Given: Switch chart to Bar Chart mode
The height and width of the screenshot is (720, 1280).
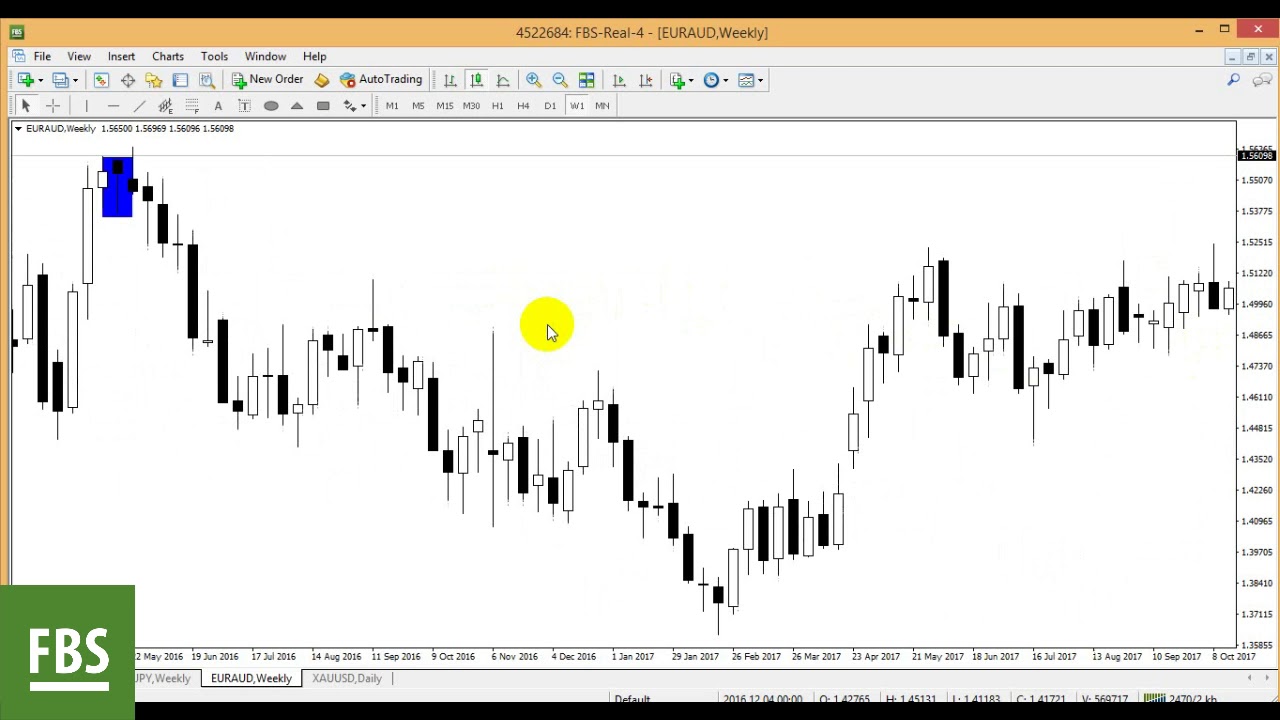Looking at the screenshot, I should click(x=450, y=80).
